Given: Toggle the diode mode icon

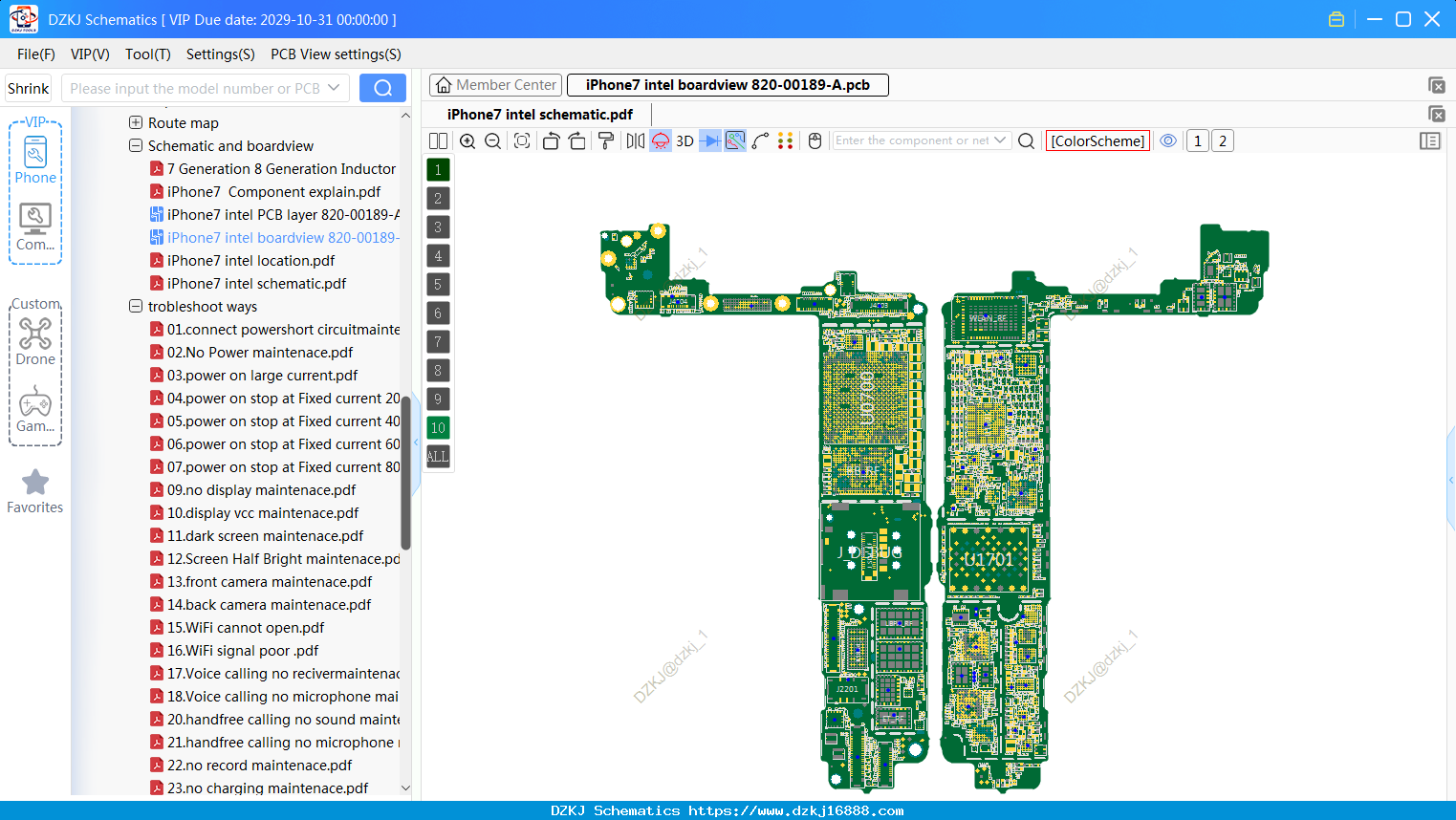Looking at the screenshot, I should click(710, 140).
